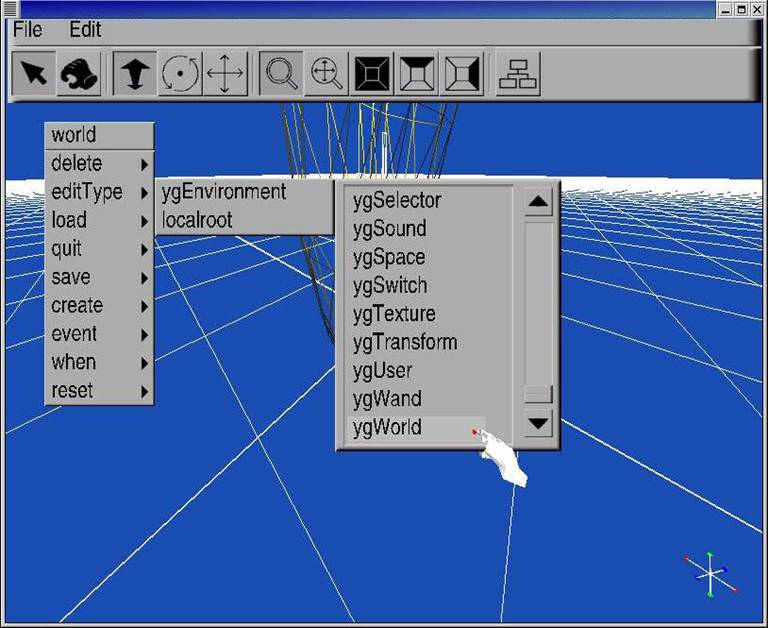
Task: Open the window system menu icon
Action: pos(9,8)
